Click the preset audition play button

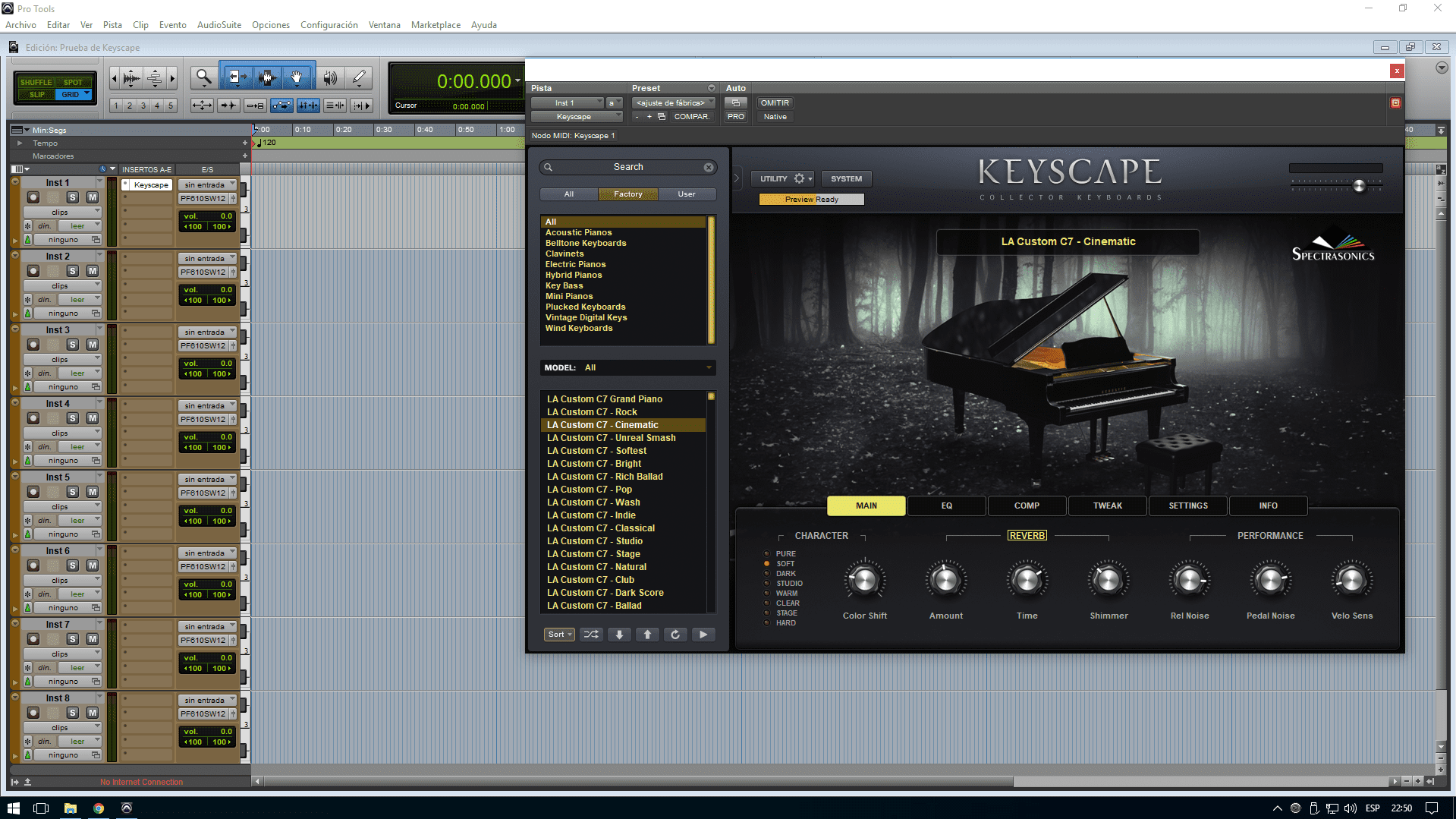[703, 635]
